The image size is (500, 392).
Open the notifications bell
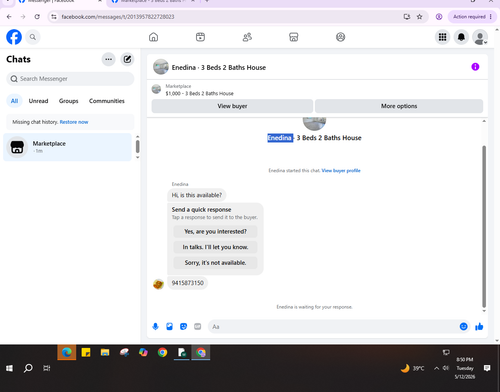click(x=461, y=37)
